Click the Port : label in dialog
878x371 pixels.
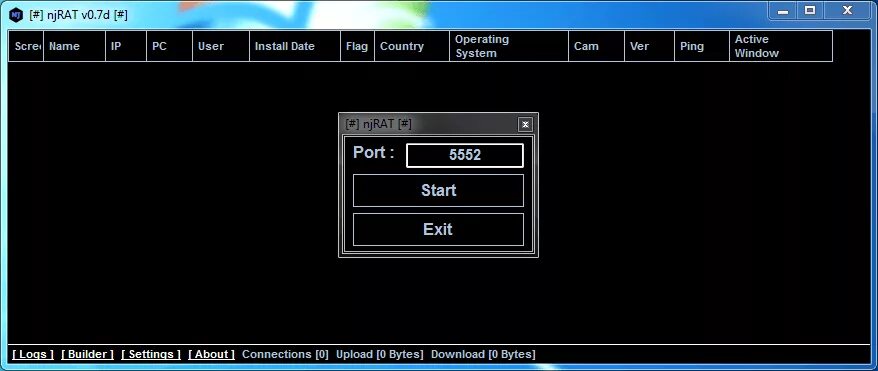coord(373,152)
